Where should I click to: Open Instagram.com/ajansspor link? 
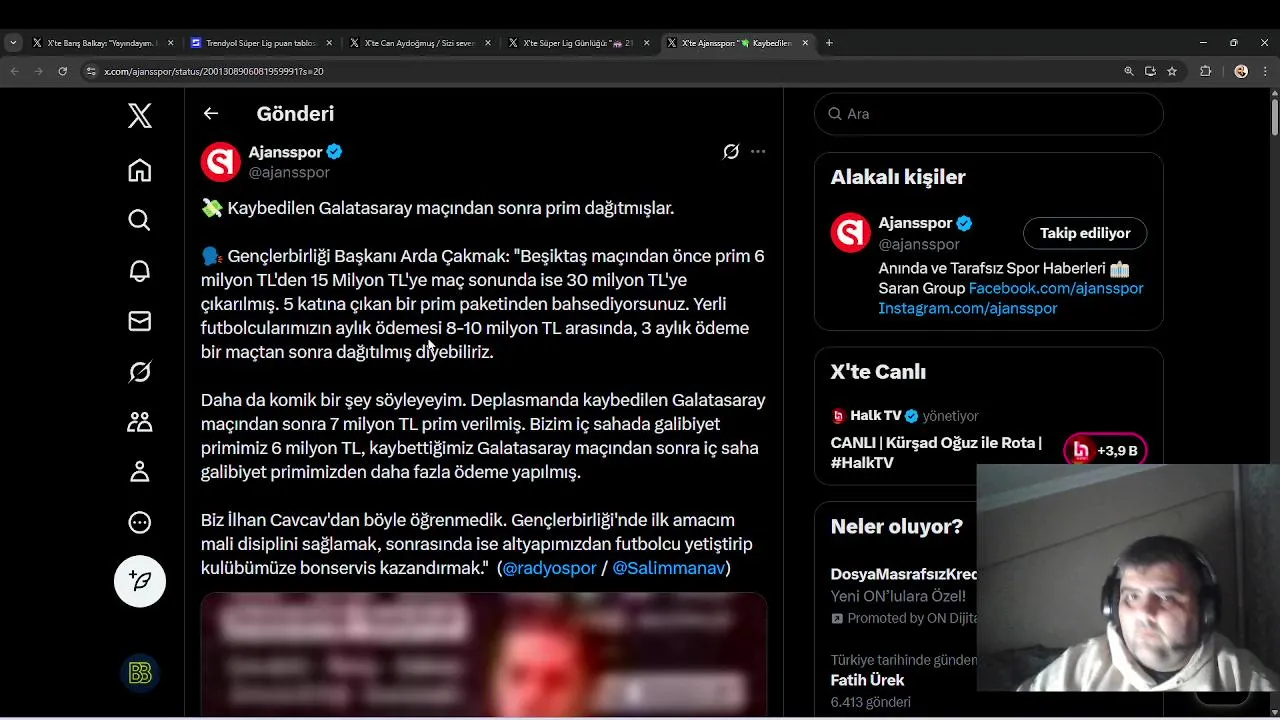click(967, 308)
